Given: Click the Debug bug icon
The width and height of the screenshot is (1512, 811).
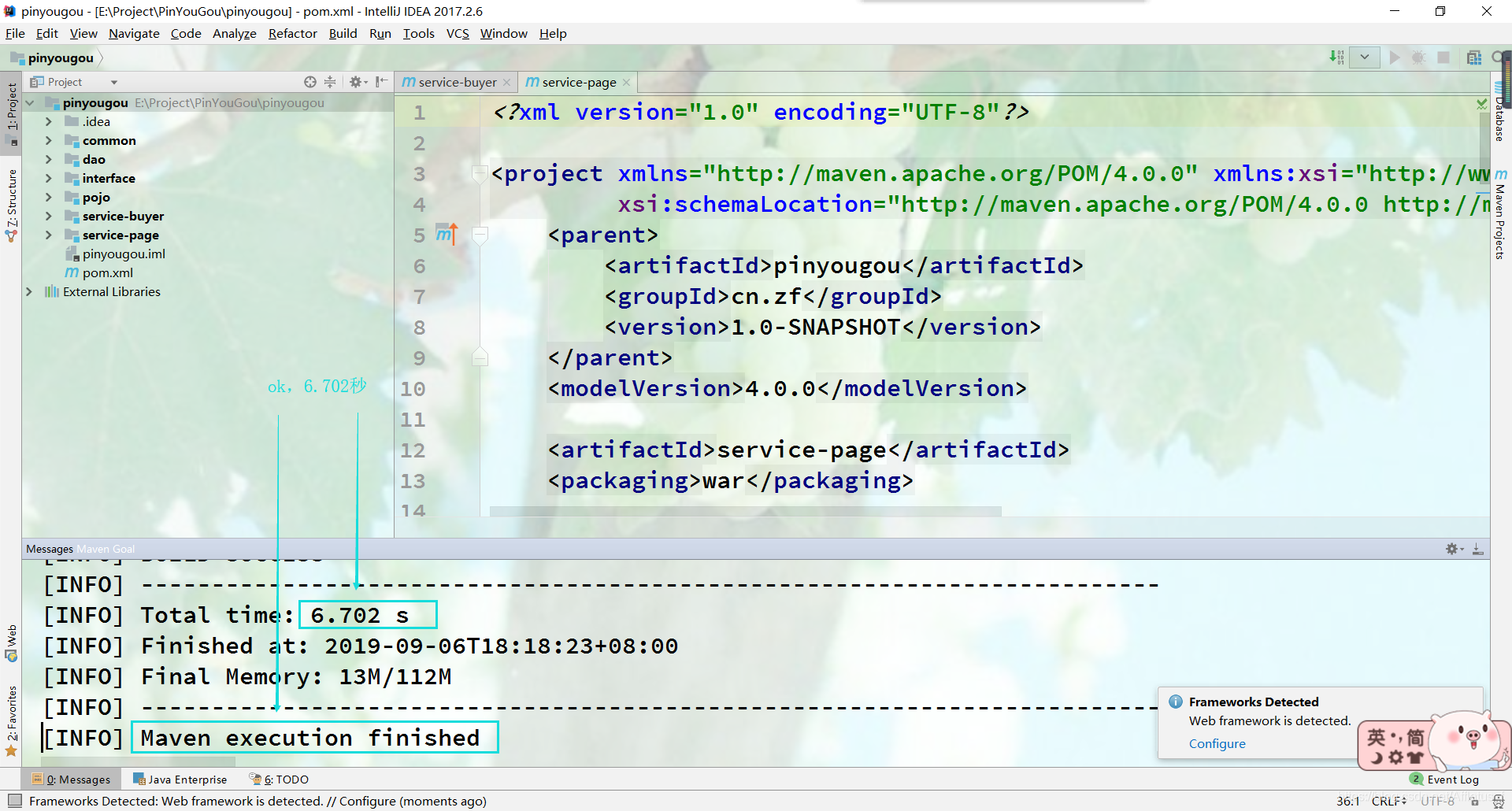Looking at the screenshot, I should [x=1418, y=57].
